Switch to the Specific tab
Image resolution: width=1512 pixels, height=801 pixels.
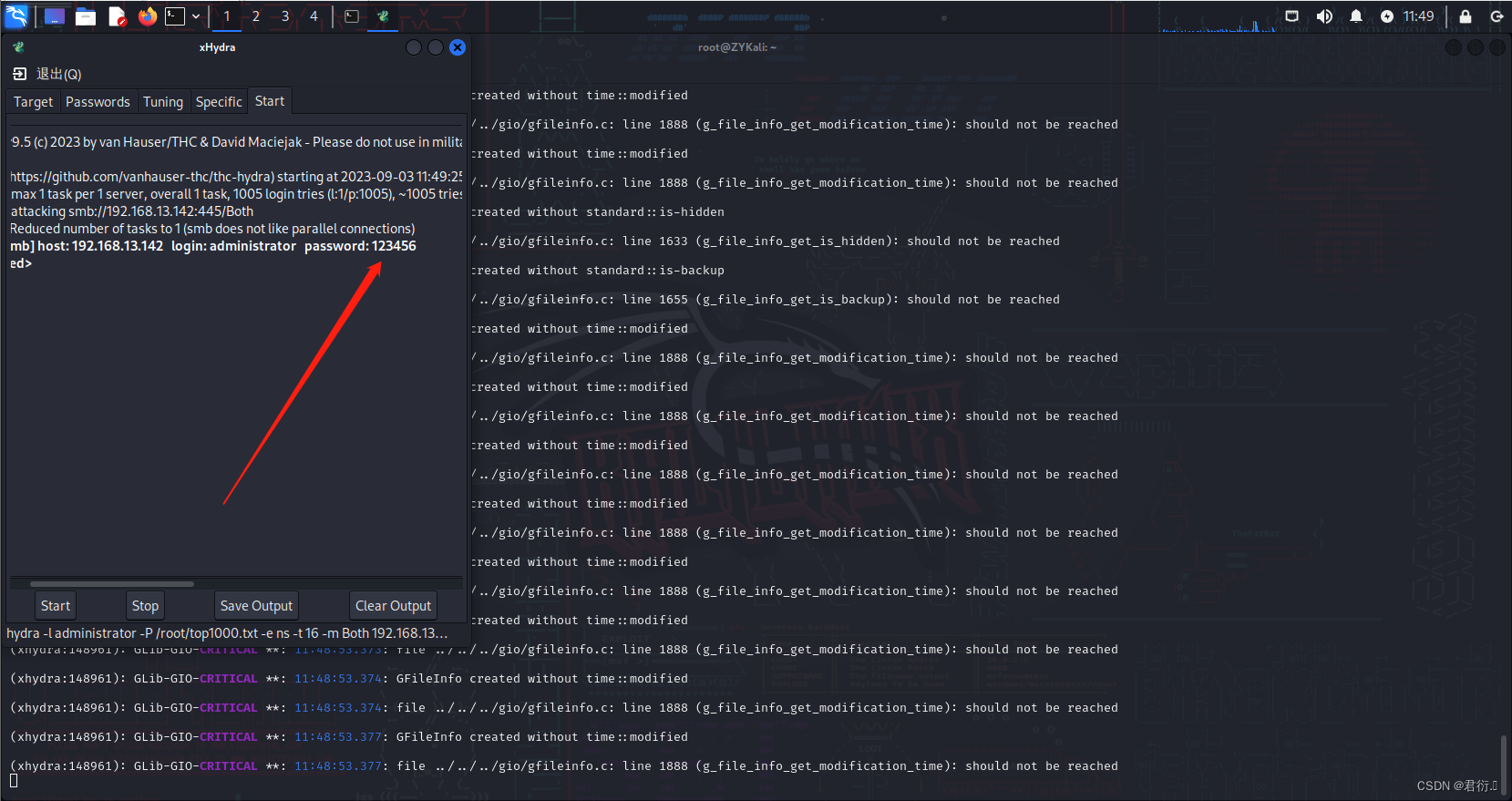[x=219, y=102]
